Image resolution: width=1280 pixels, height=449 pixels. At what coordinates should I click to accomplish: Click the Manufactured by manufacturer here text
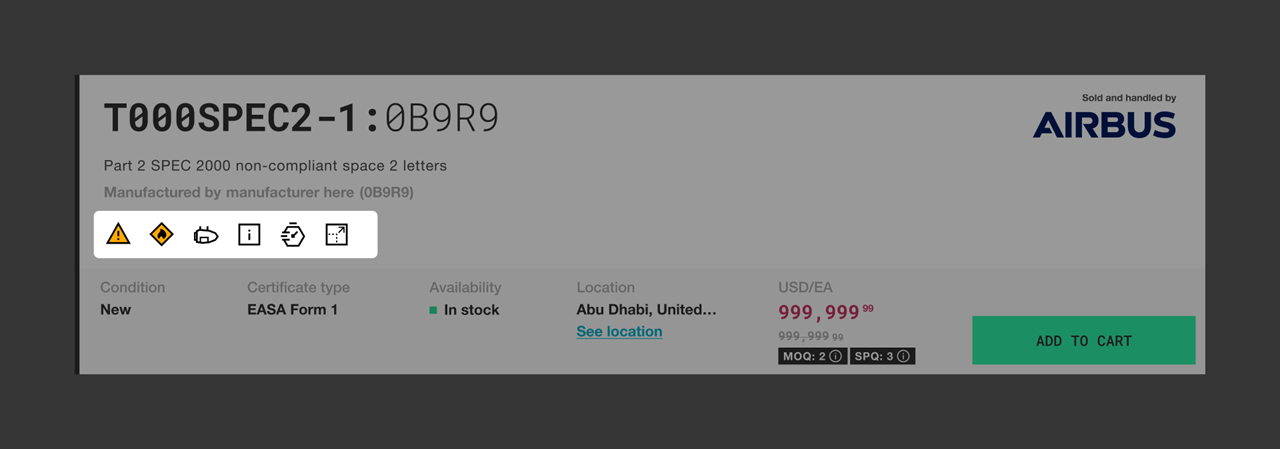click(x=259, y=191)
